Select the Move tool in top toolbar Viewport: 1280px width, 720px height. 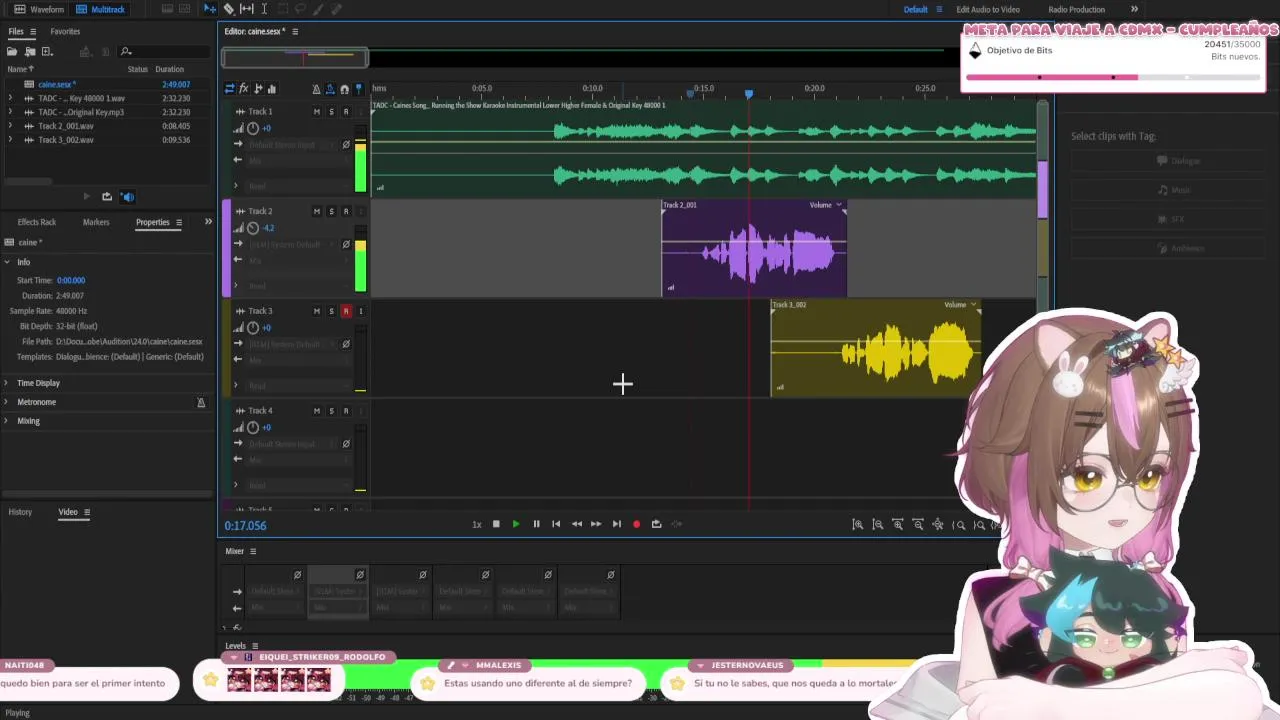(x=210, y=9)
